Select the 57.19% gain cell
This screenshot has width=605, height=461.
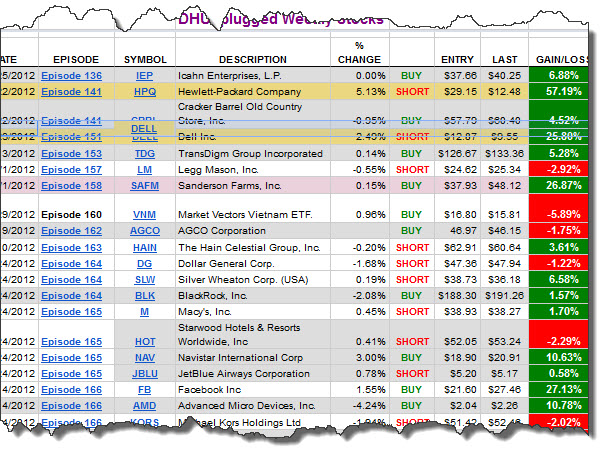558,92
